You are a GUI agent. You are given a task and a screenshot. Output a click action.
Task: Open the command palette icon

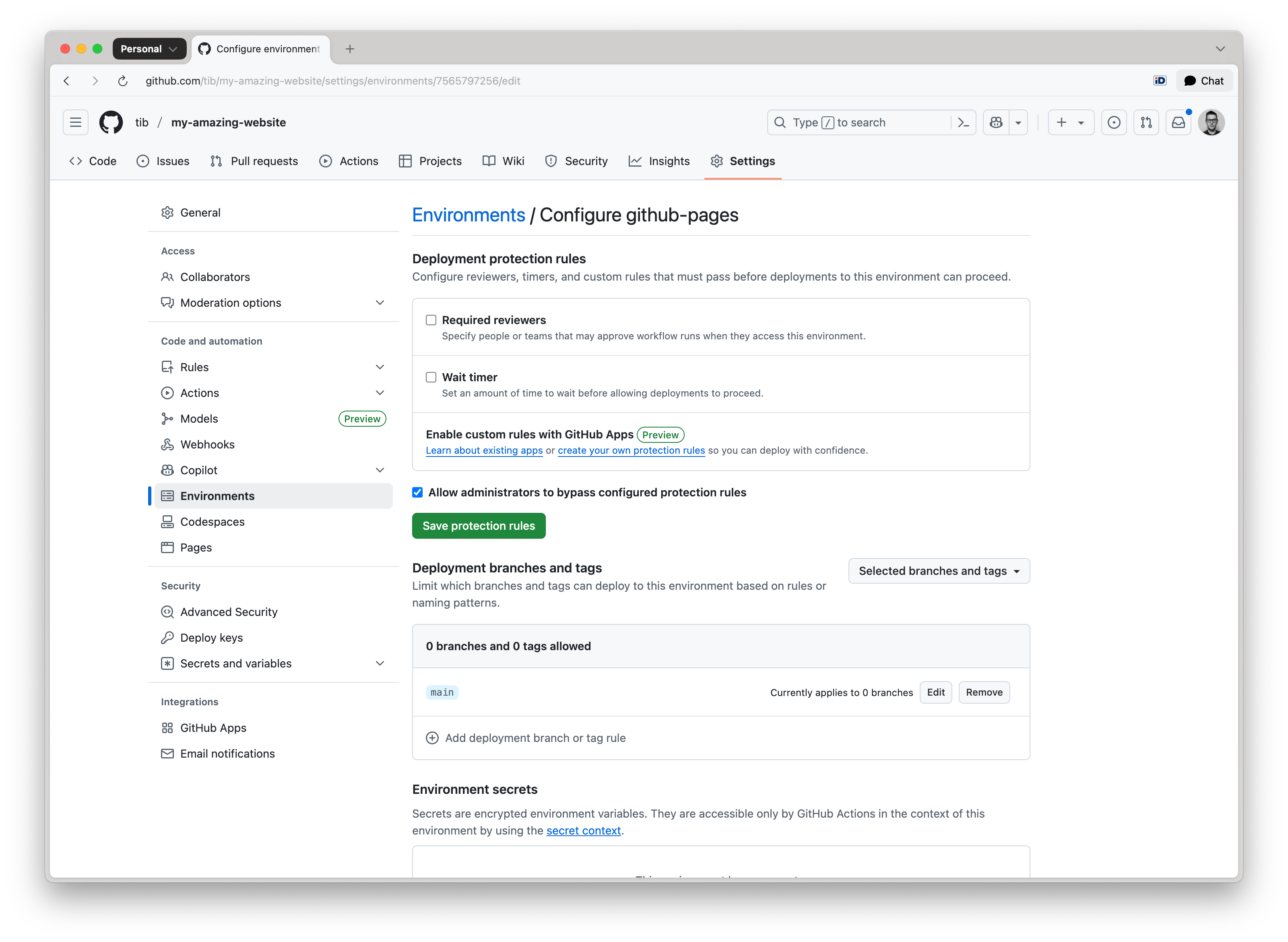(963, 123)
